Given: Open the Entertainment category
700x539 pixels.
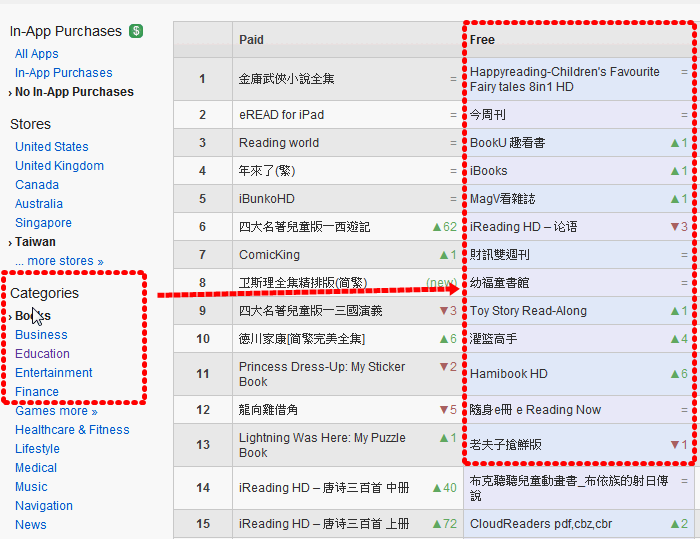Looking at the screenshot, I should (54, 373).
